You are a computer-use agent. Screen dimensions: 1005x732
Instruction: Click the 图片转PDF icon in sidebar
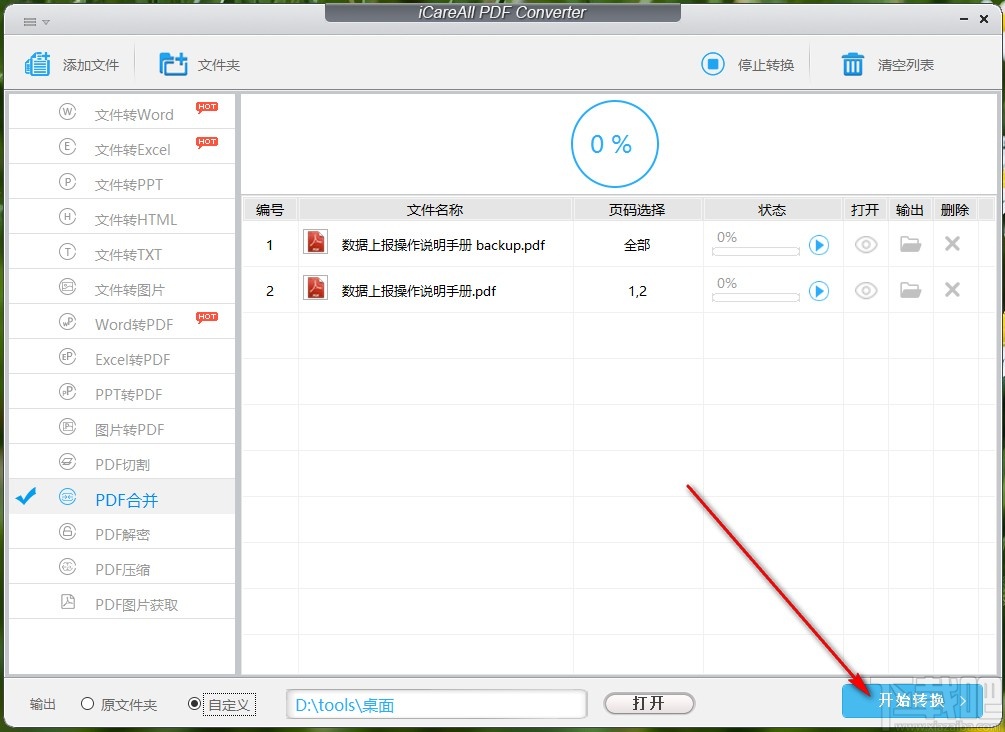pyautogui.click(x=67, y=426)
